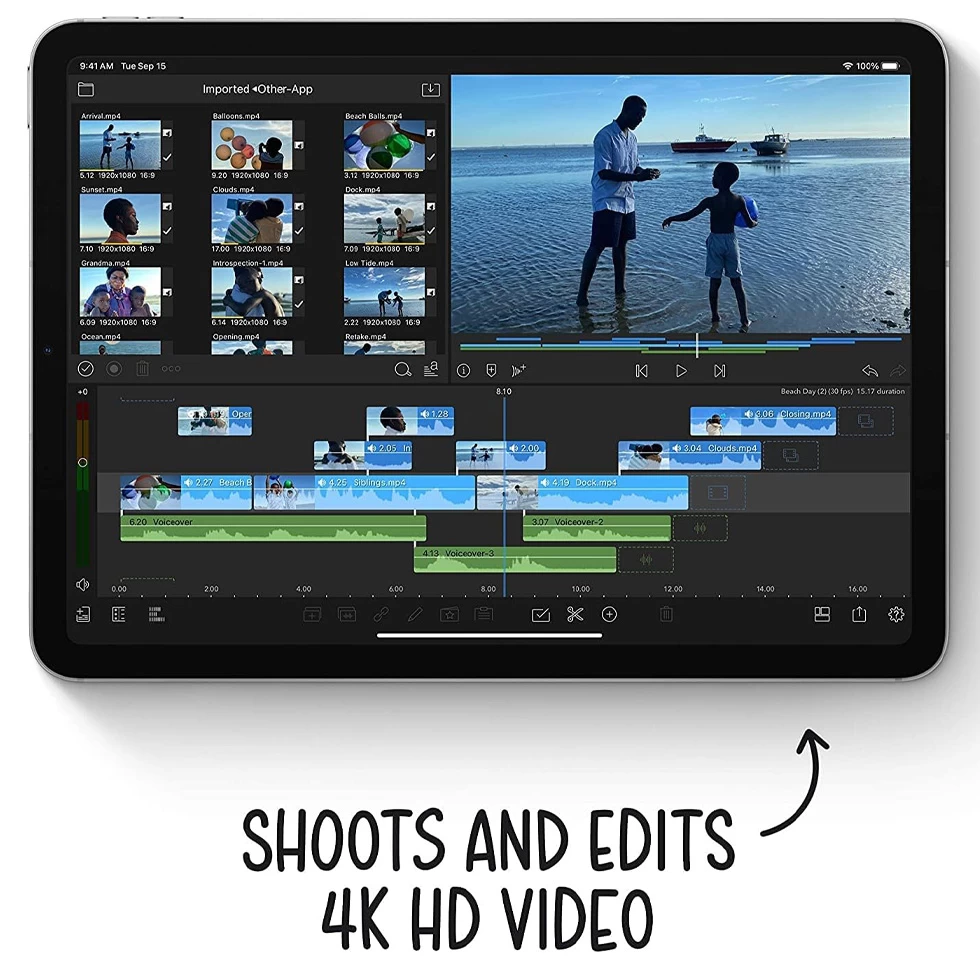
Task: Tap the add marker icon
Action: [x=491, y=371]
